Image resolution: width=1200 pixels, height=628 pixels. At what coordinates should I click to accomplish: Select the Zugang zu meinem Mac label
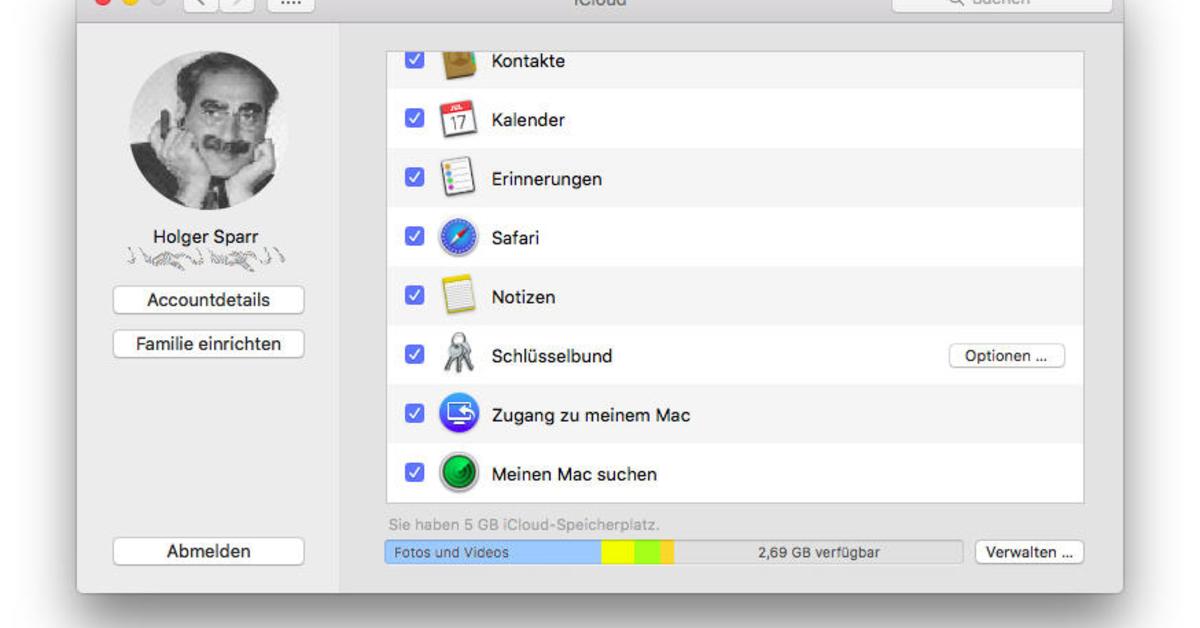[591, 415]
